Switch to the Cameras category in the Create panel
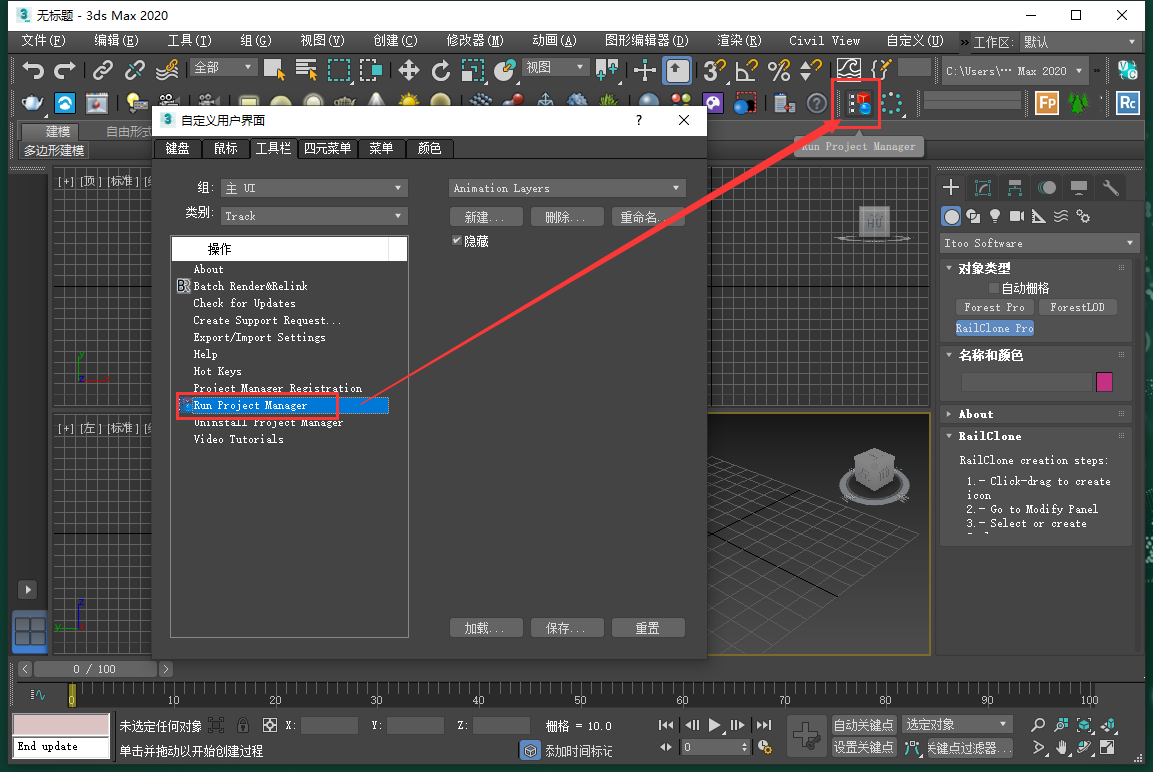The width and height of the screenshot is (1153, 772). pyautogui.click(x=1017, y=216)
